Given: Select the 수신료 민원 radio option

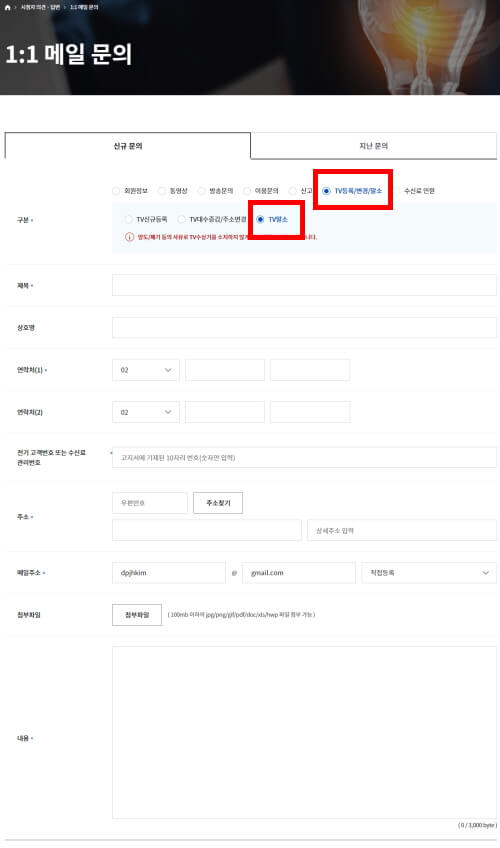Looking at the screenshot, I should pos(397,191).
